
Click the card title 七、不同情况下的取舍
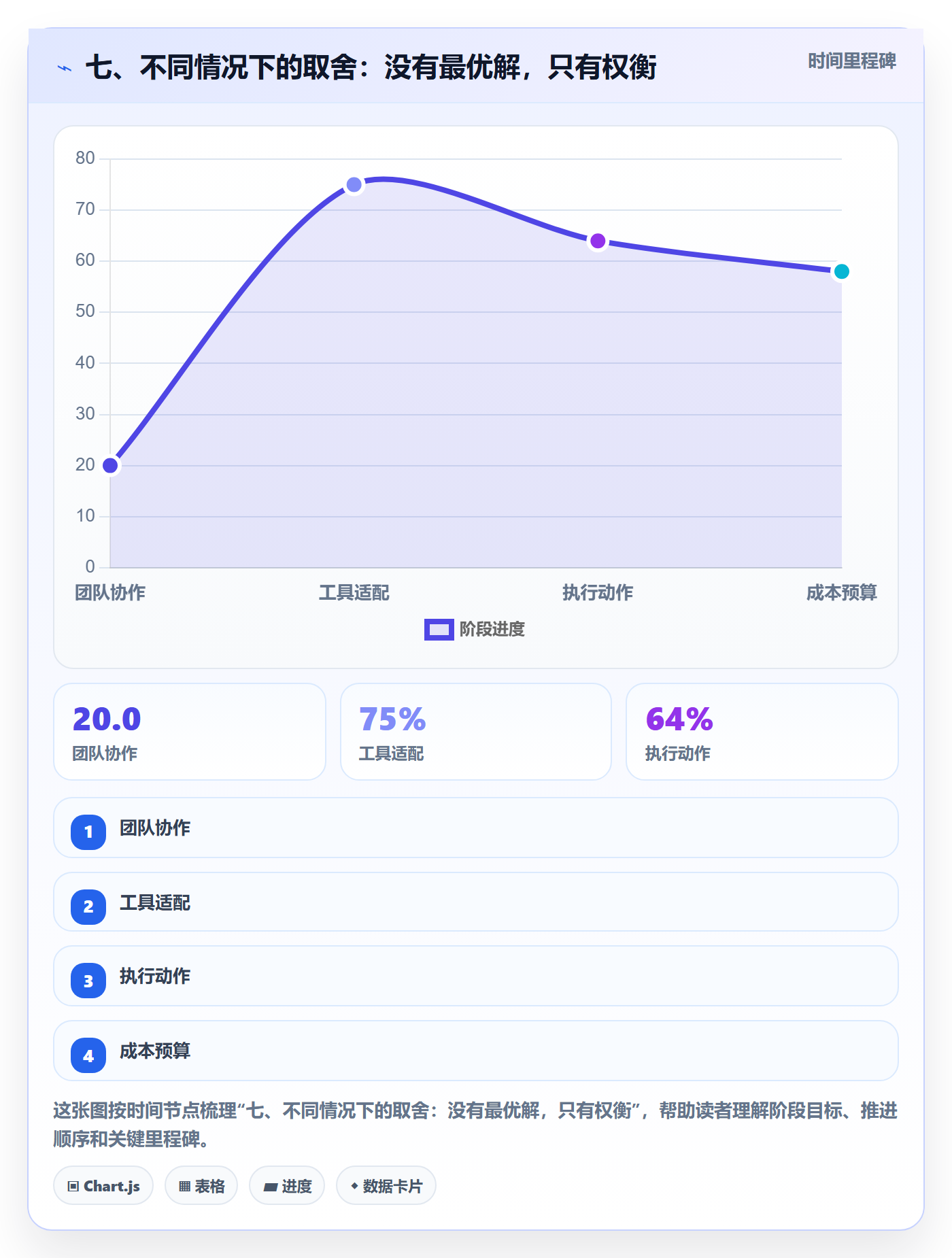point(371,67)
